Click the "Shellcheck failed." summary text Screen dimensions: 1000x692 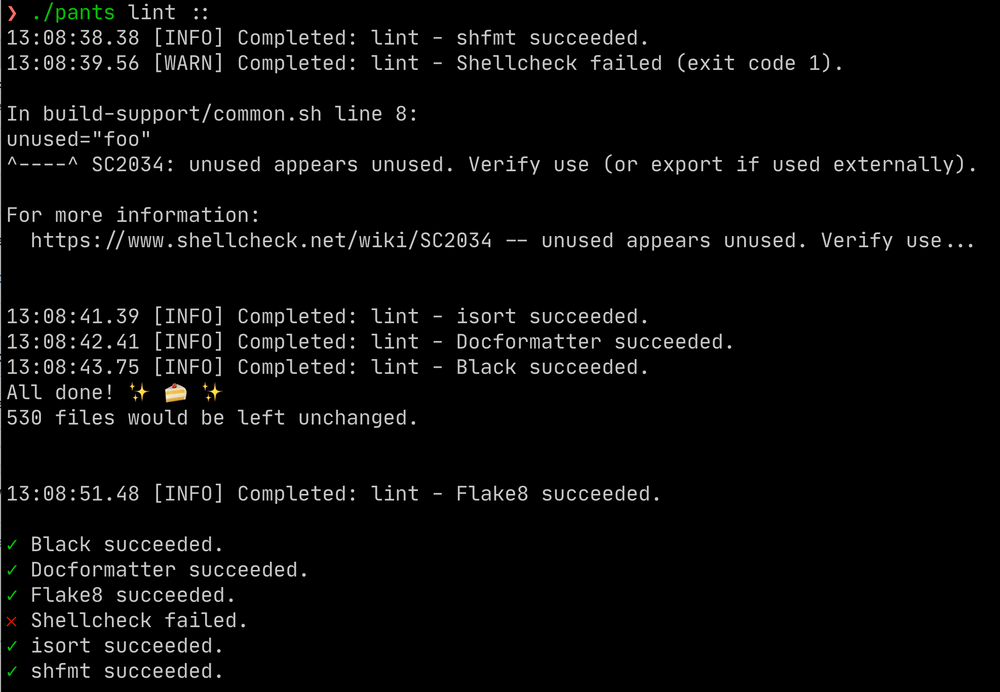[x=139, y=621]
